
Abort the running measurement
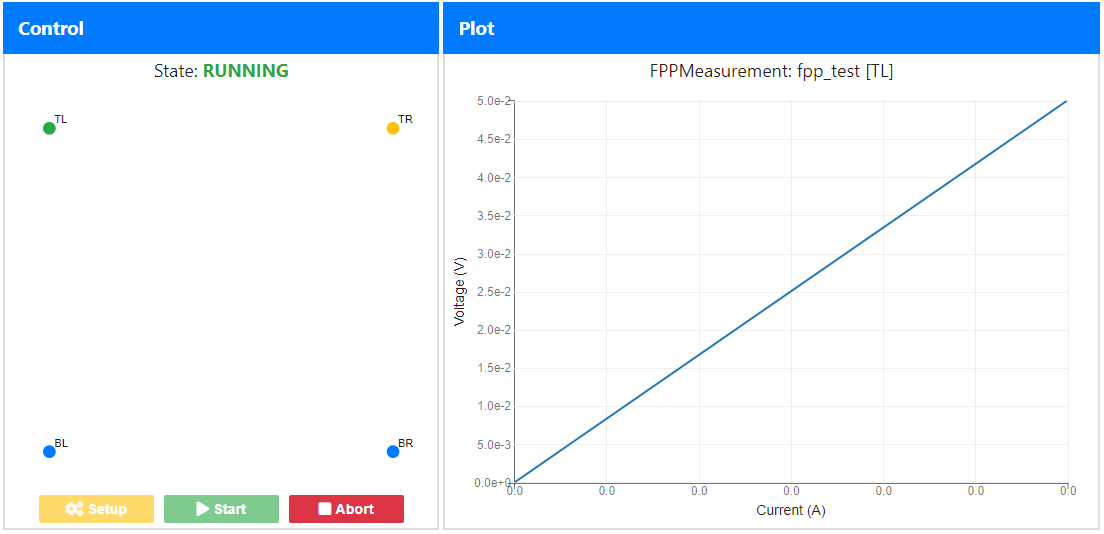tap(346, 509)
